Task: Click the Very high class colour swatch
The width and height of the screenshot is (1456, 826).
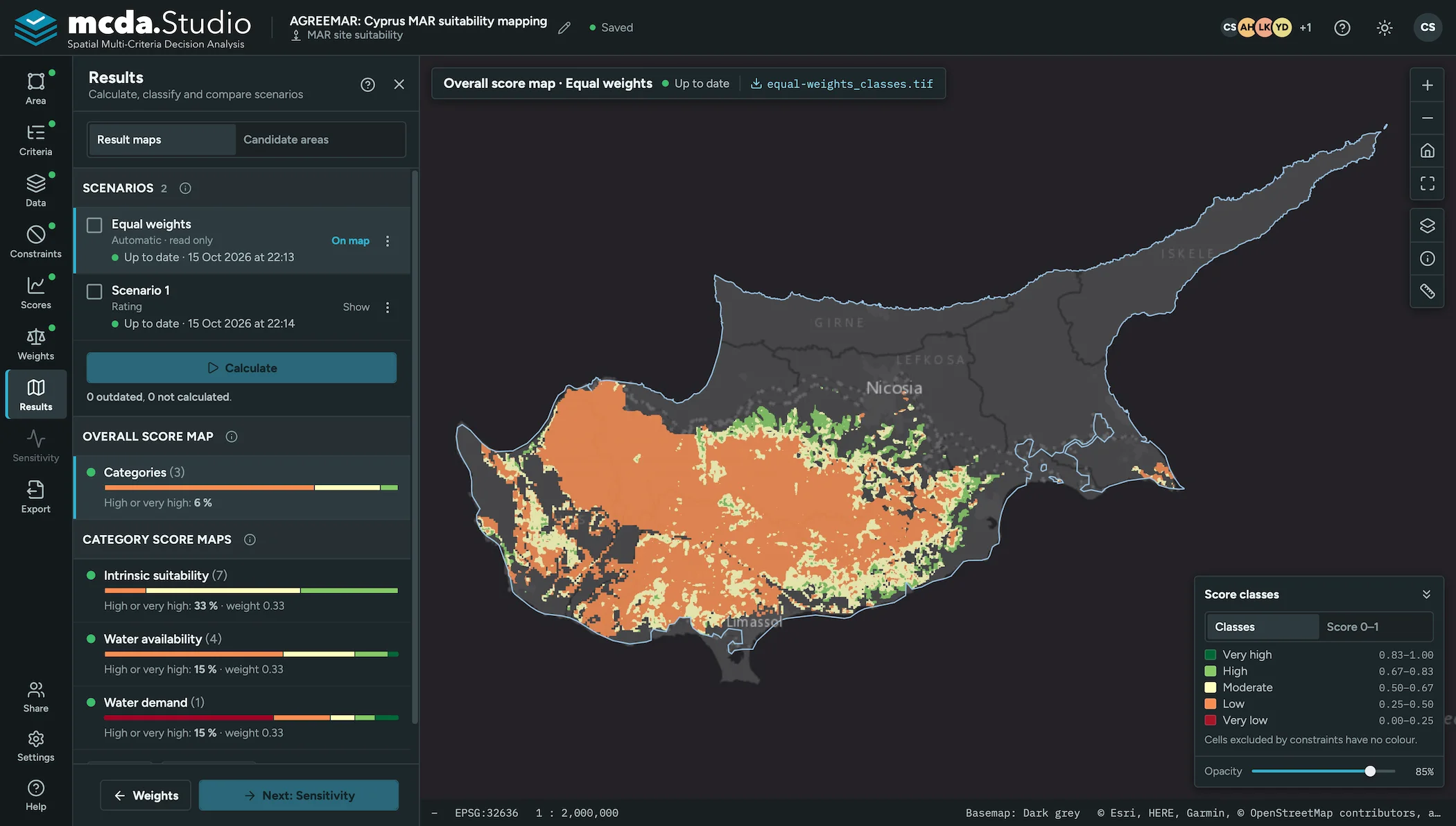Action: pyautogui.click(x=1211, y=655)
